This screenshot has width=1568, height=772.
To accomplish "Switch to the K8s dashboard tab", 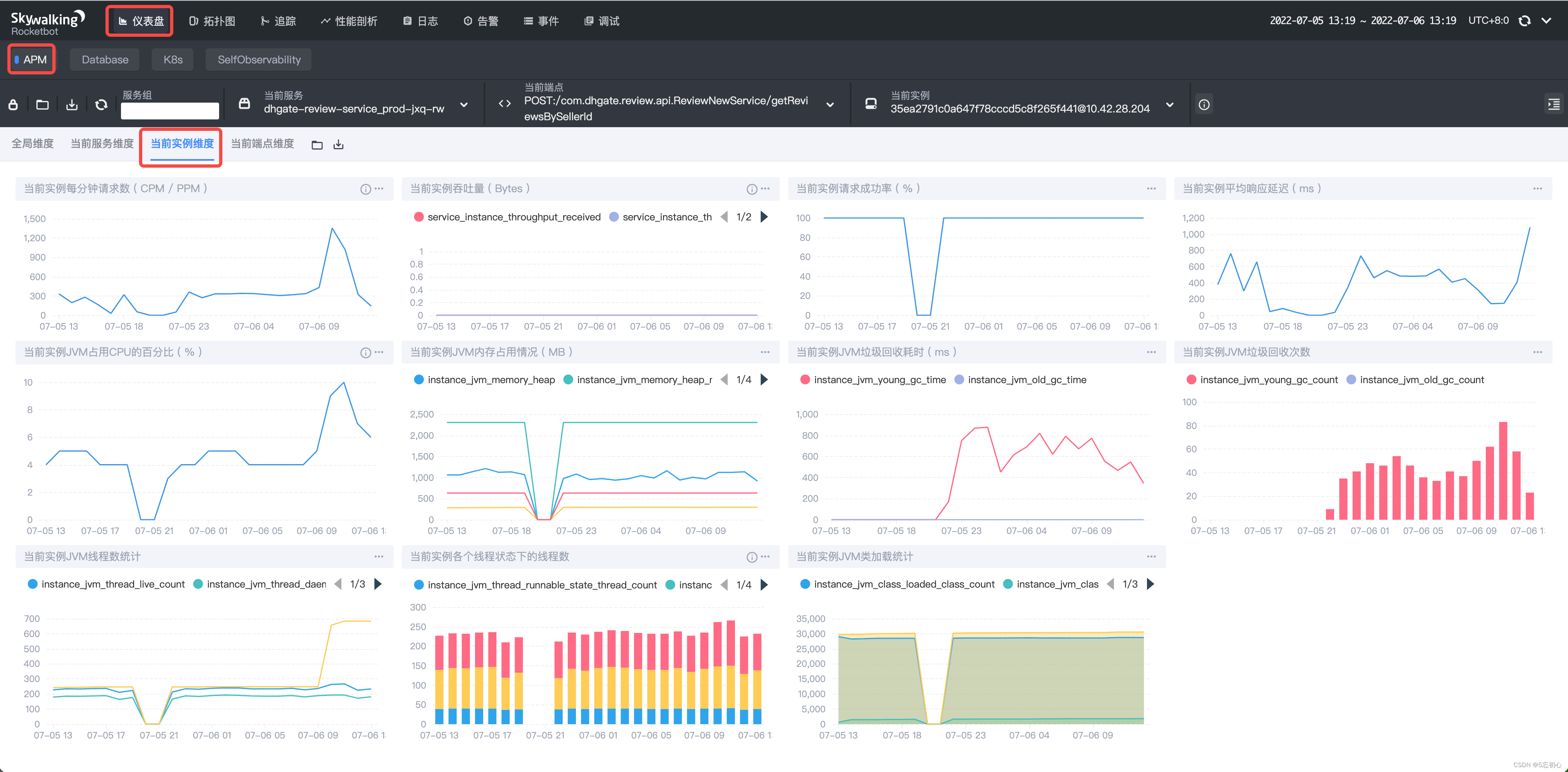I will point(173,60).
